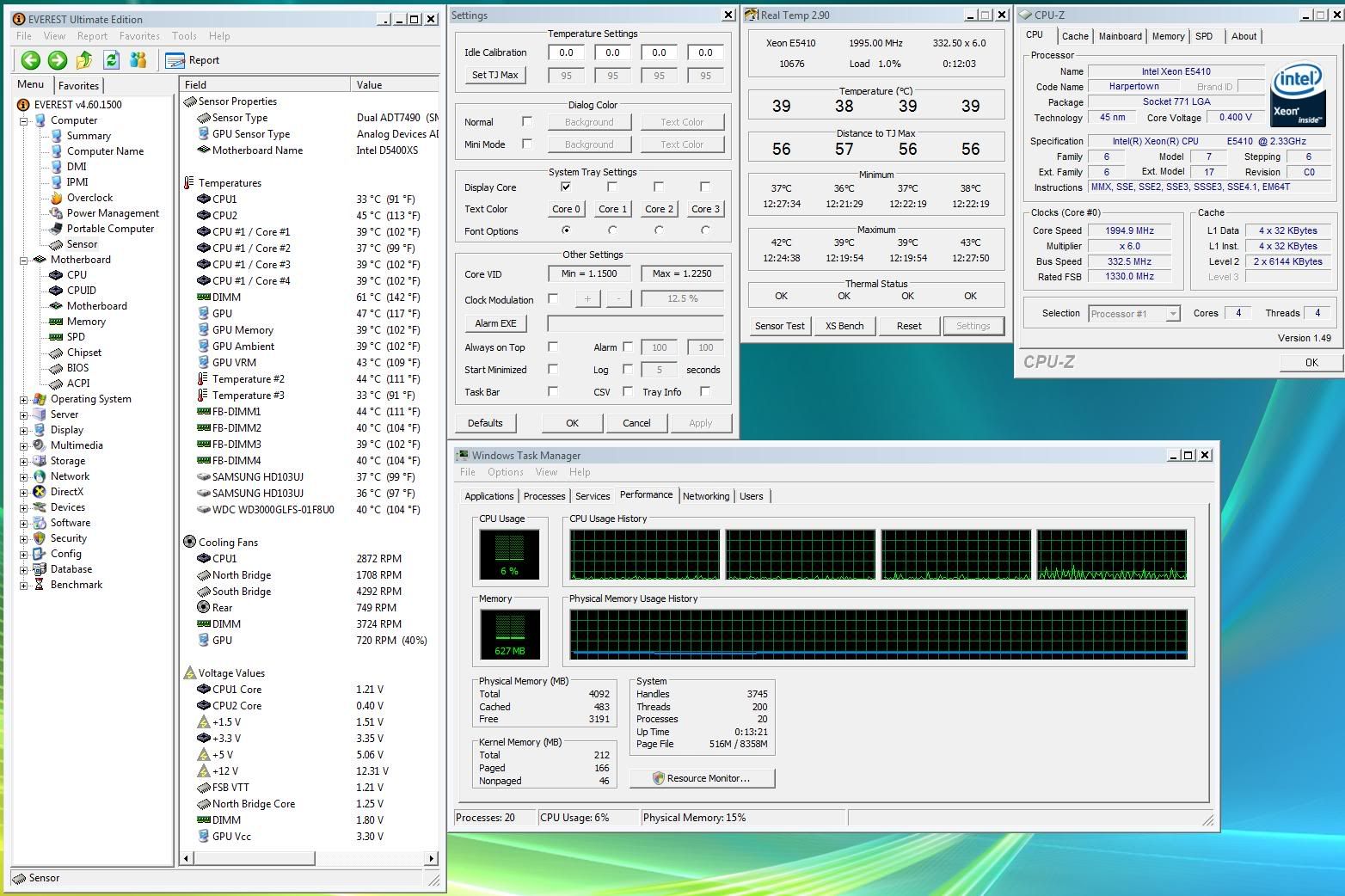The width and height of the screenshot is (1345, 896).
Task: Select the IPMI tree item
Action: point(77,182)
